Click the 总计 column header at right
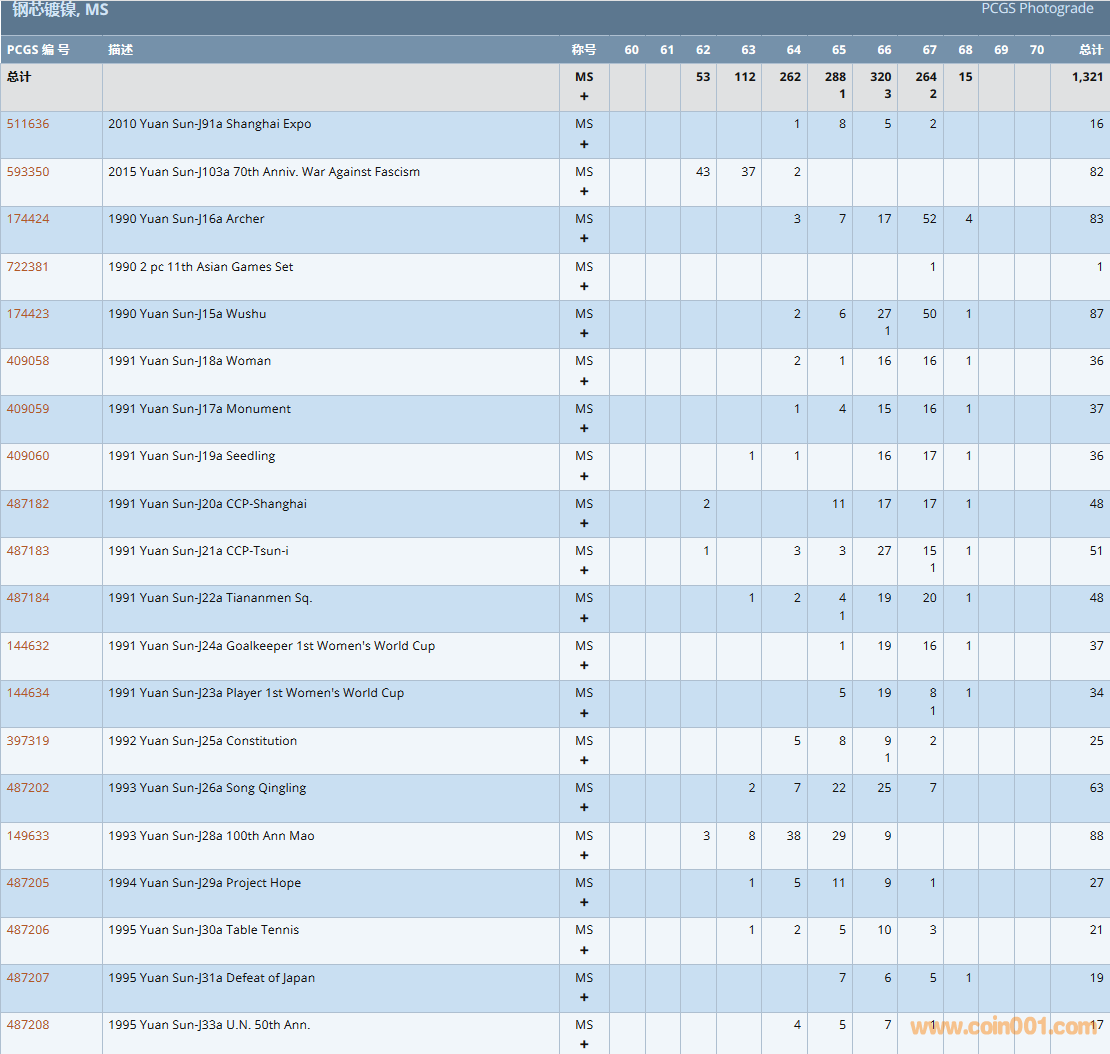The image size is (1110, 1054). pyautogui.click(x=1090, y=50)
